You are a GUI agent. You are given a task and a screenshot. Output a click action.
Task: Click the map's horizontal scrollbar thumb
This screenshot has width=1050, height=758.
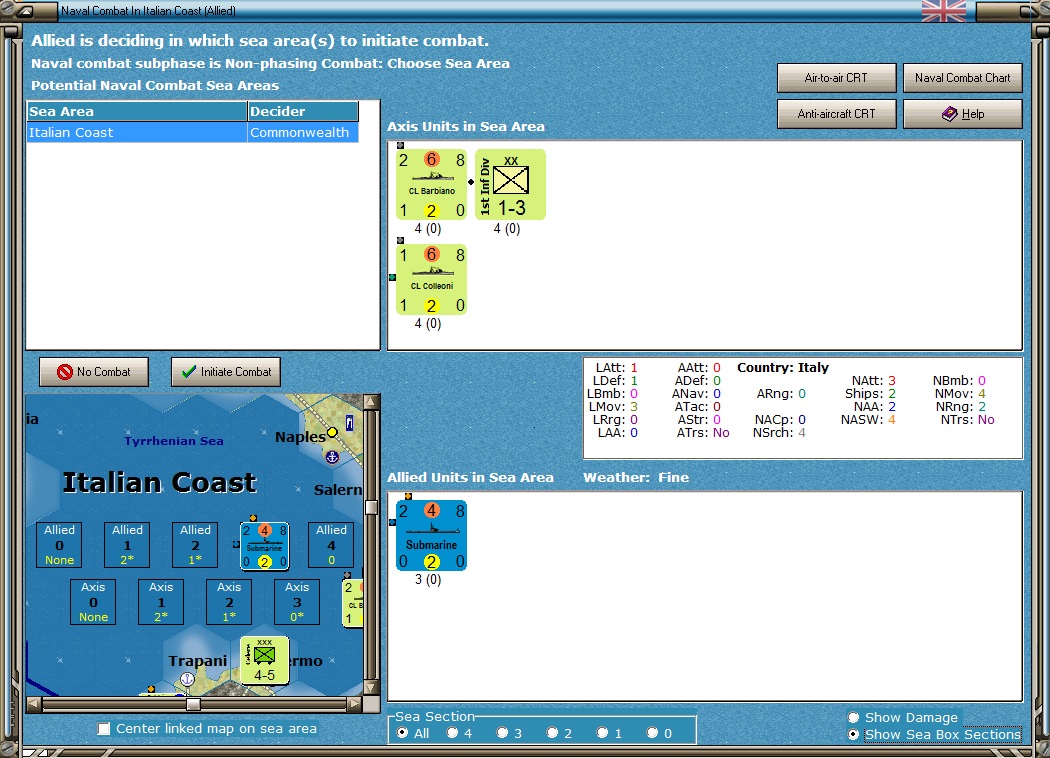[x=194, y=704]
